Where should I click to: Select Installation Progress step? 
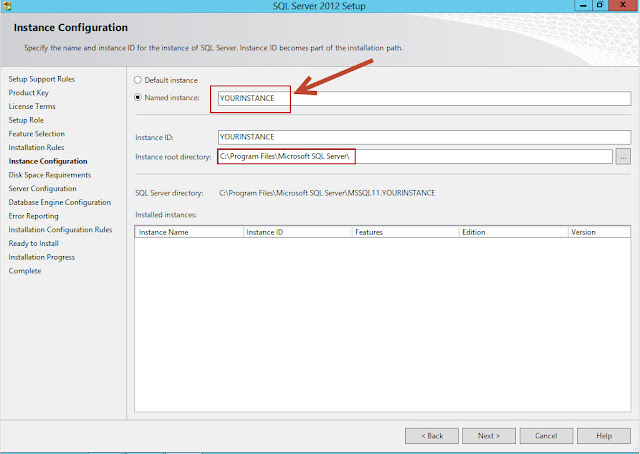42,257
